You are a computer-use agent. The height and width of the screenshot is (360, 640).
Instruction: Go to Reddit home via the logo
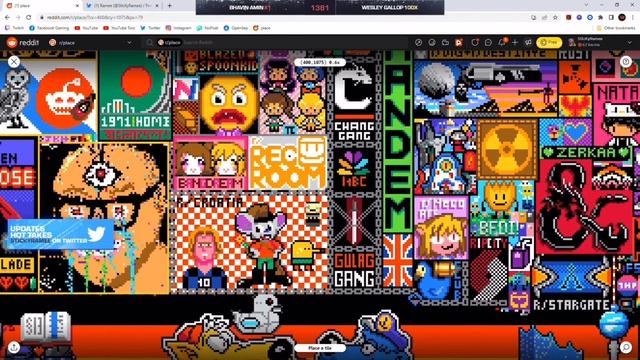point(23,42)
